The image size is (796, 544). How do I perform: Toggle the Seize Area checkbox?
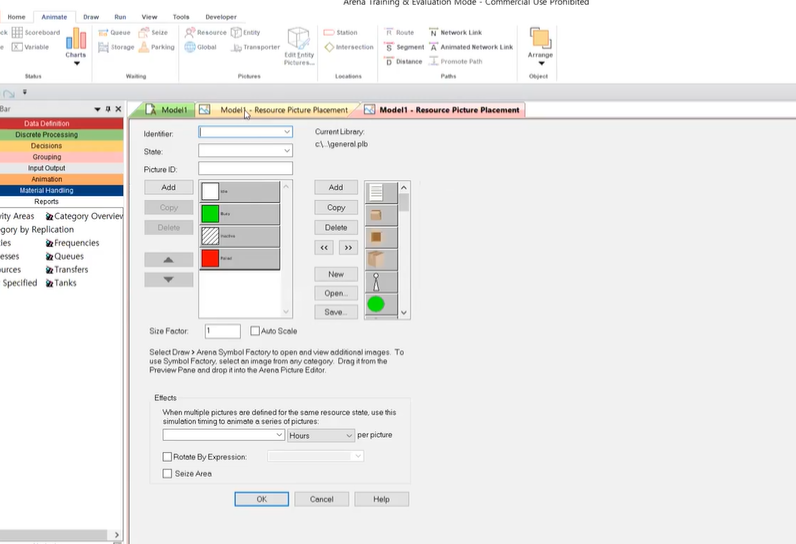(x=167, y=473)
